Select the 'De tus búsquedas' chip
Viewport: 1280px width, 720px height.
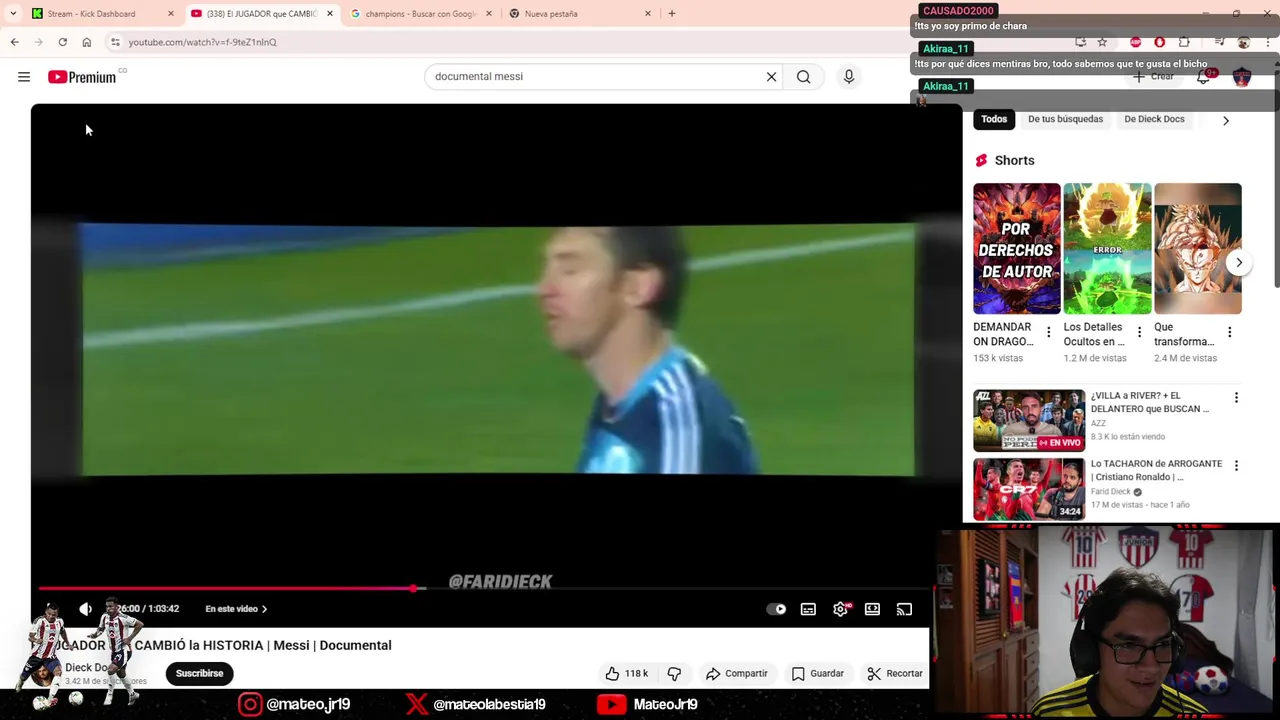[1065, 119]
